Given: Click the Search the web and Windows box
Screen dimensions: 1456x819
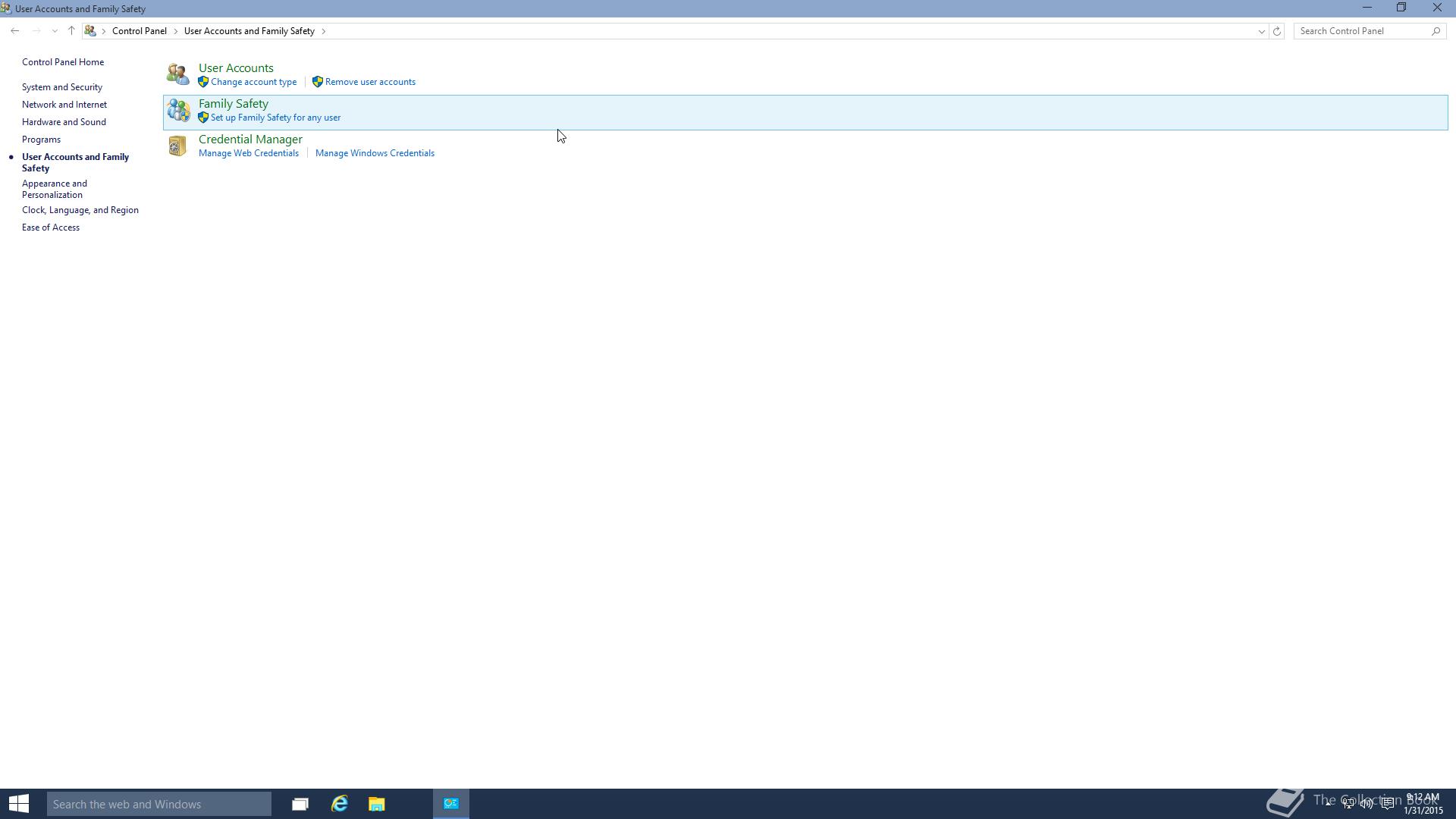Looking at the screenshot, I should [159, 804].
